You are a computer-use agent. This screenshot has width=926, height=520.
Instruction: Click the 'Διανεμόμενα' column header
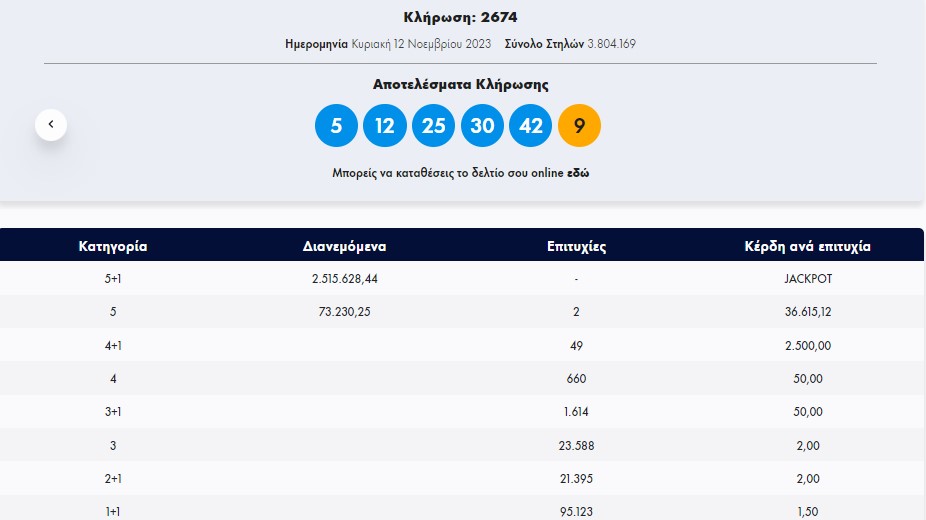tap(344, 246)
